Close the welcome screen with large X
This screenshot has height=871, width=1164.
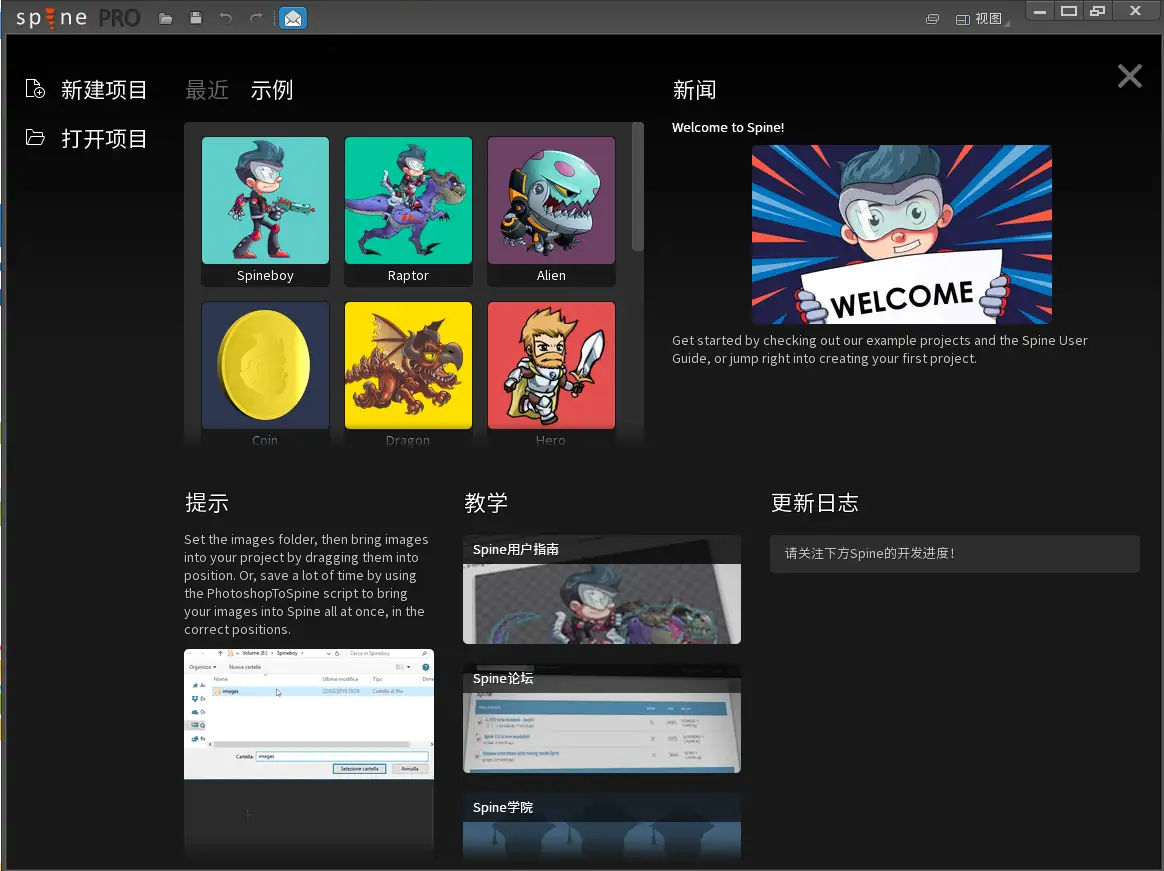tap(1130, 76)
